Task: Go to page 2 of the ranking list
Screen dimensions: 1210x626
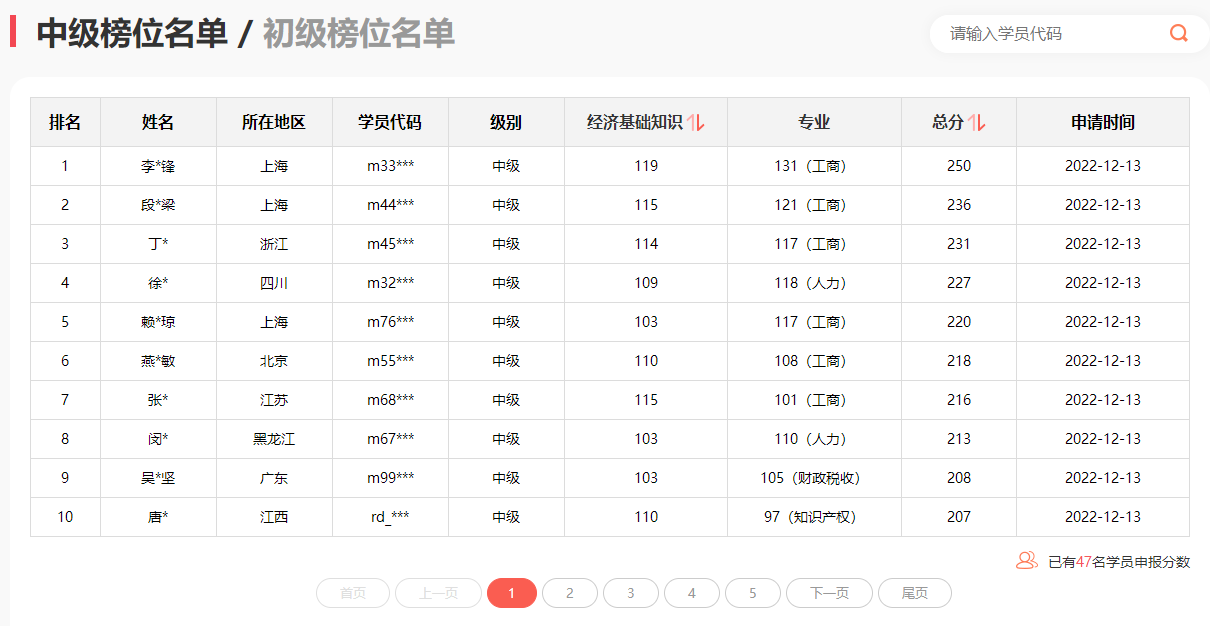Action: pos(570,593)
